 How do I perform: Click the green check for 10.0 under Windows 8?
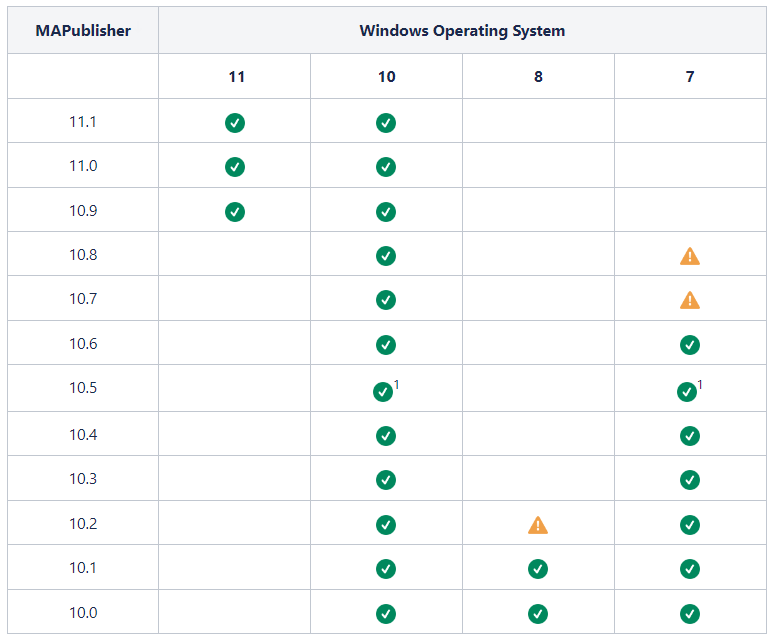[x=538, y=614]
